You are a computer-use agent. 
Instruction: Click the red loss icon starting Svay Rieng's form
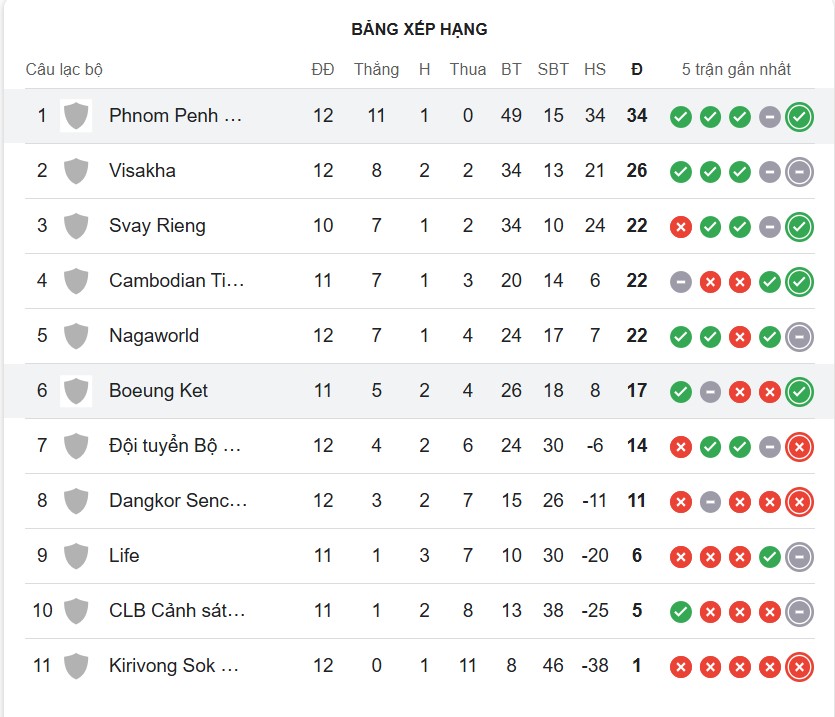point(681,225)
